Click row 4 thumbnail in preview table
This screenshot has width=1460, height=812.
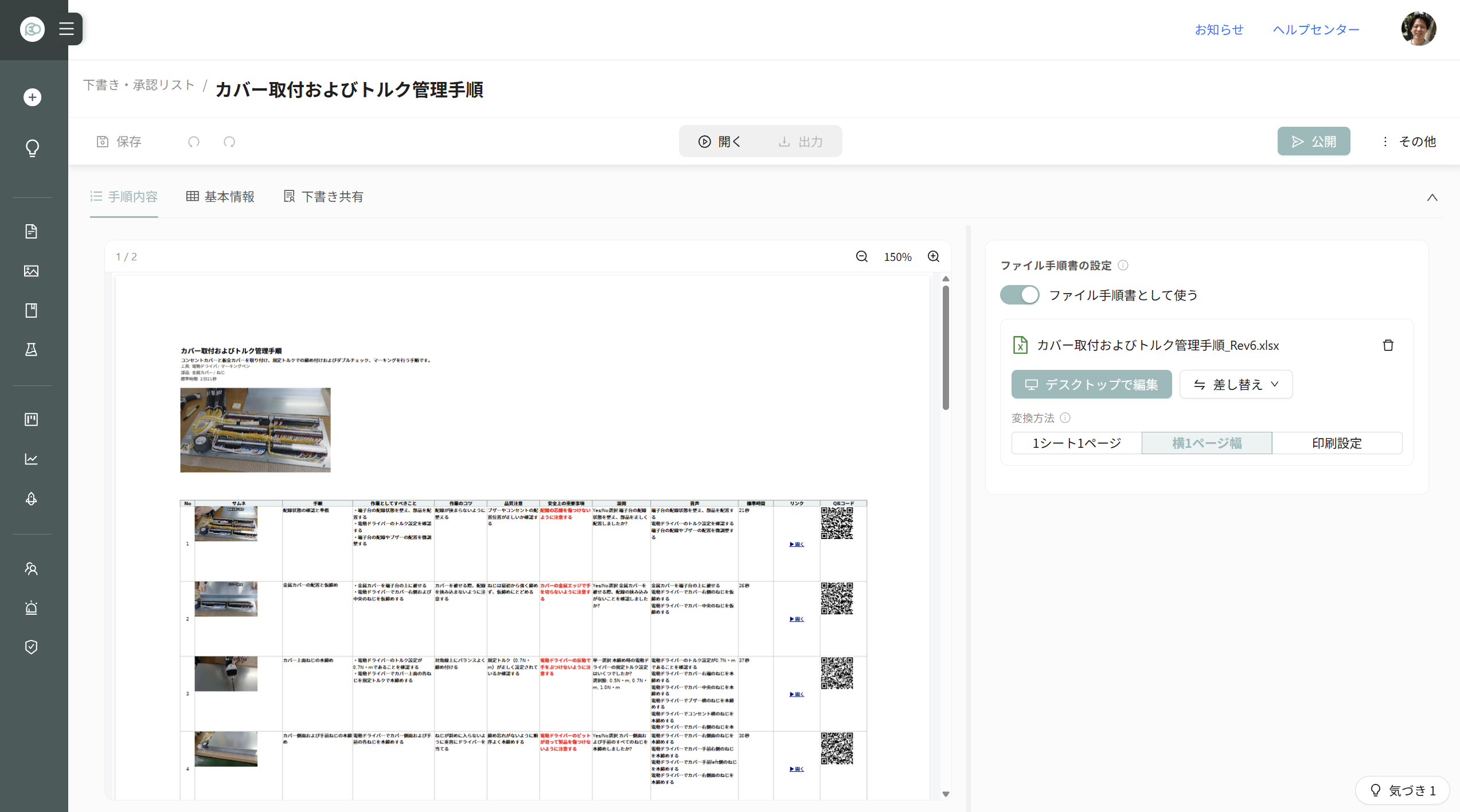tap(226, 749)
